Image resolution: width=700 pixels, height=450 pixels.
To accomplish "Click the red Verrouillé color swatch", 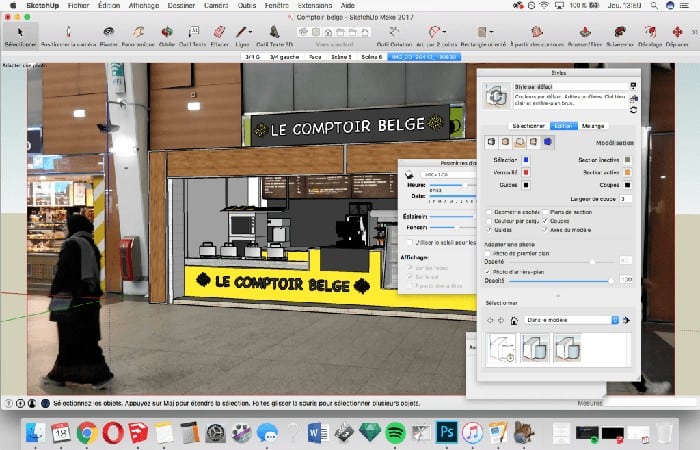I will pos(526,172).
